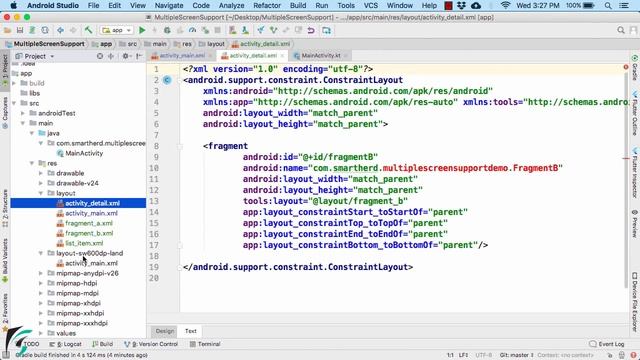The width and height of the screenshot is (640, 360).
Task: Click the class gutter icon on line 2
Action: point(167,80)
